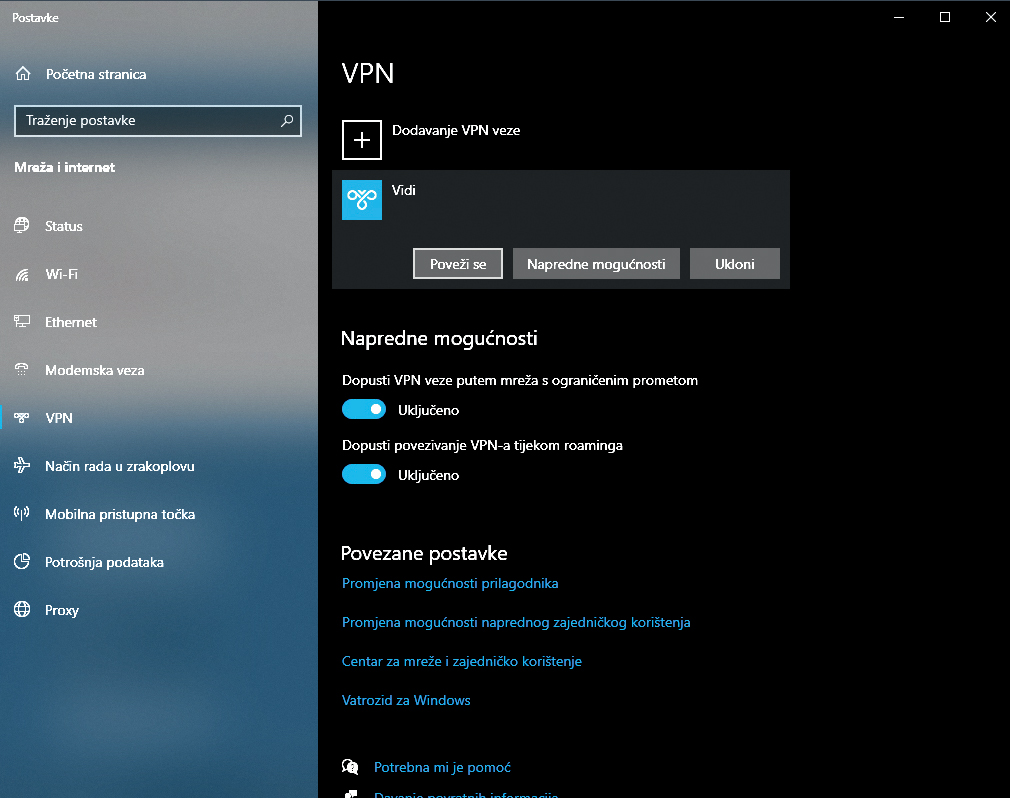
Task: Select the Vidi VPN connection icon
Action: coord(362,200)
